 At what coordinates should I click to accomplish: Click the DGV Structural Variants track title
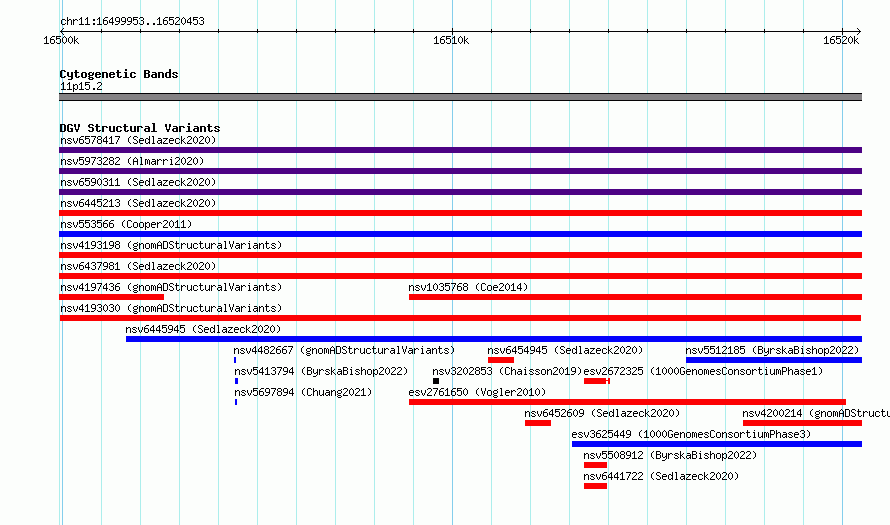(140, 128)
